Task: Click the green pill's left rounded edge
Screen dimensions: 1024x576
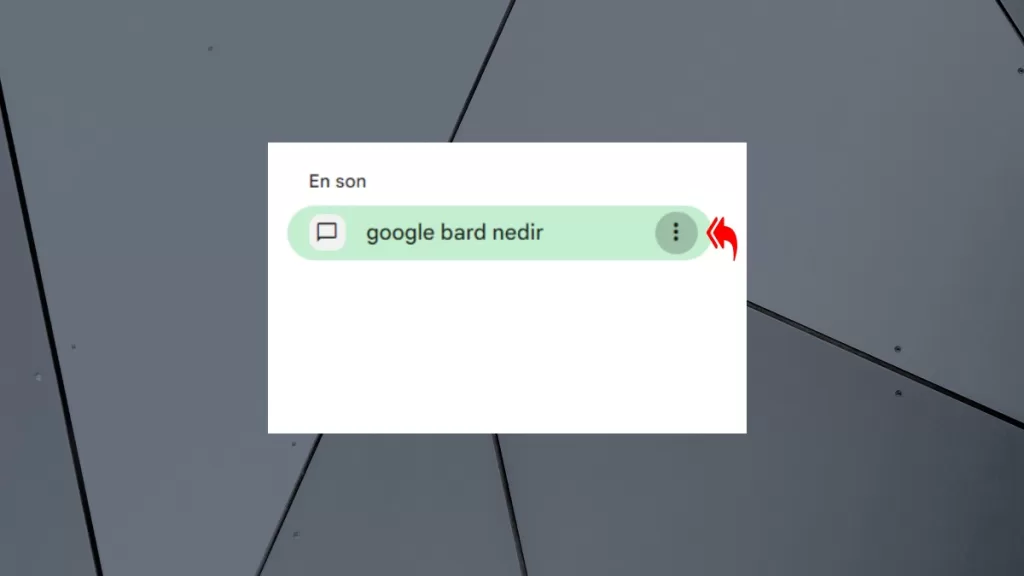Action: click(x=297, y=233)
